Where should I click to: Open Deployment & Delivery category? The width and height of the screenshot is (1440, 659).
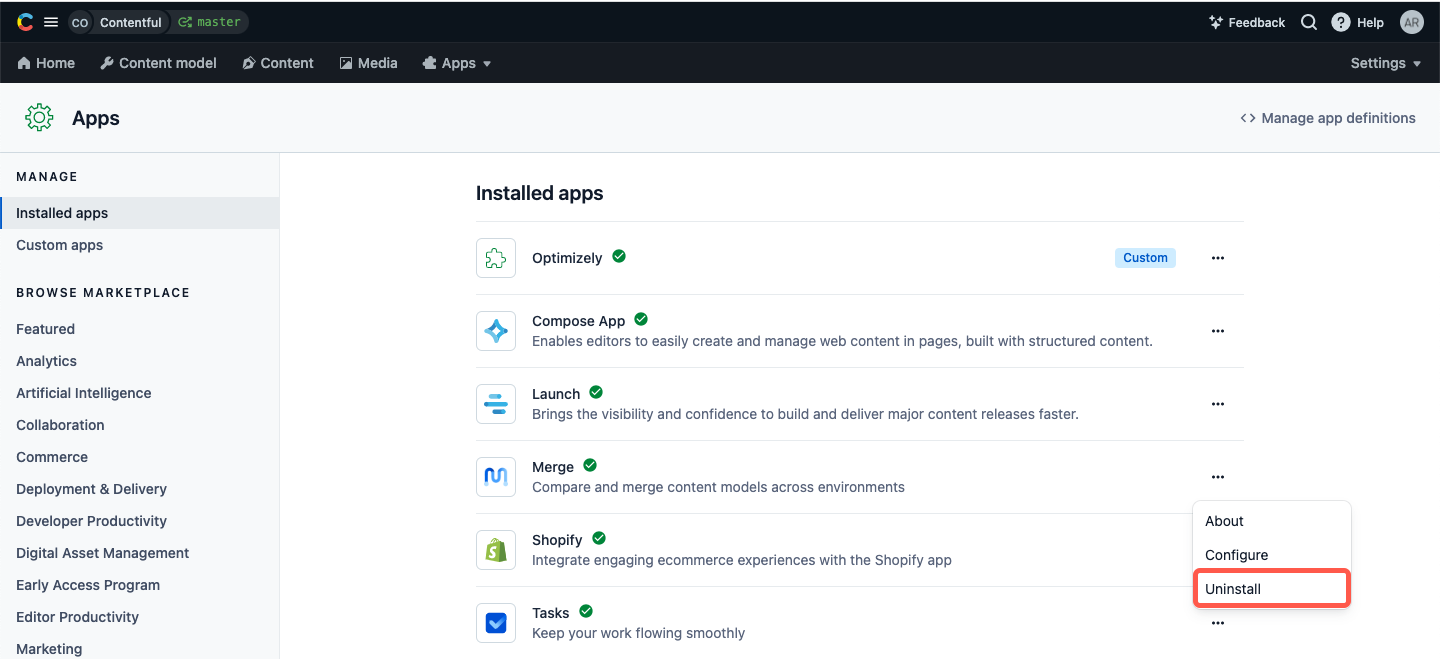click(x=91, y=489)
